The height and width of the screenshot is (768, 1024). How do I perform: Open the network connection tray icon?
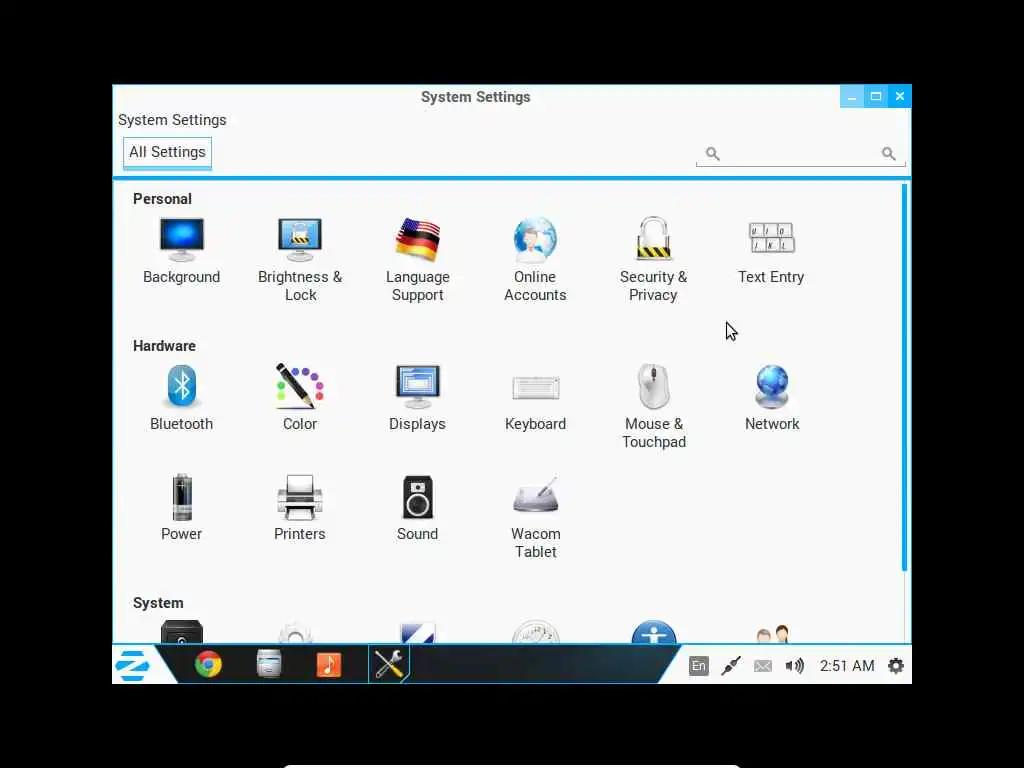(731, 665)
